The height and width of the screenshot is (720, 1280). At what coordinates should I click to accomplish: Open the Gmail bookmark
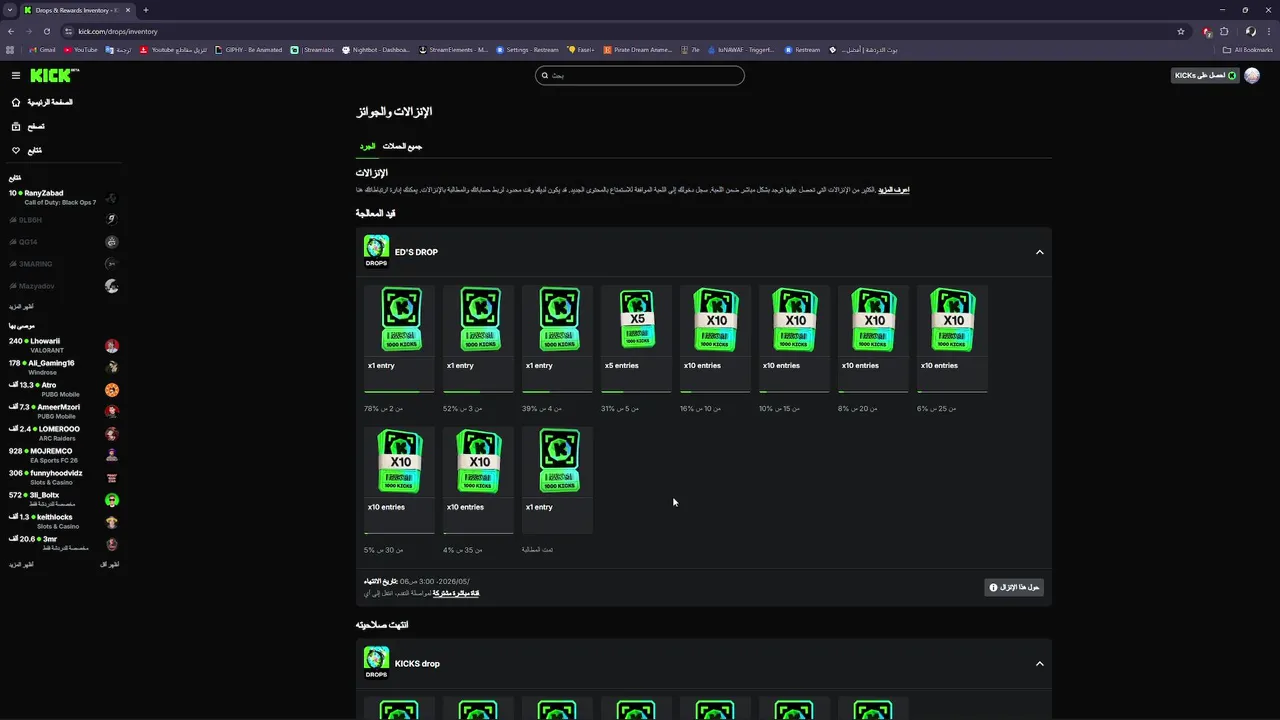coord(43,50)
